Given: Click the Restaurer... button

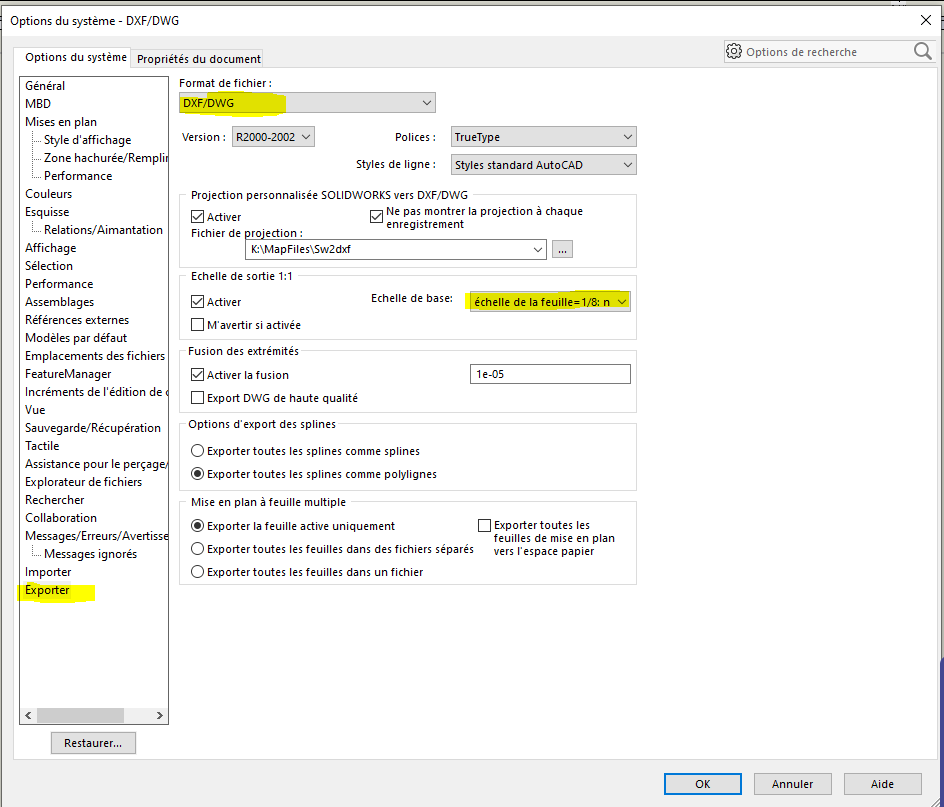Looking at the screenshot, I should [x=93, y=743].
